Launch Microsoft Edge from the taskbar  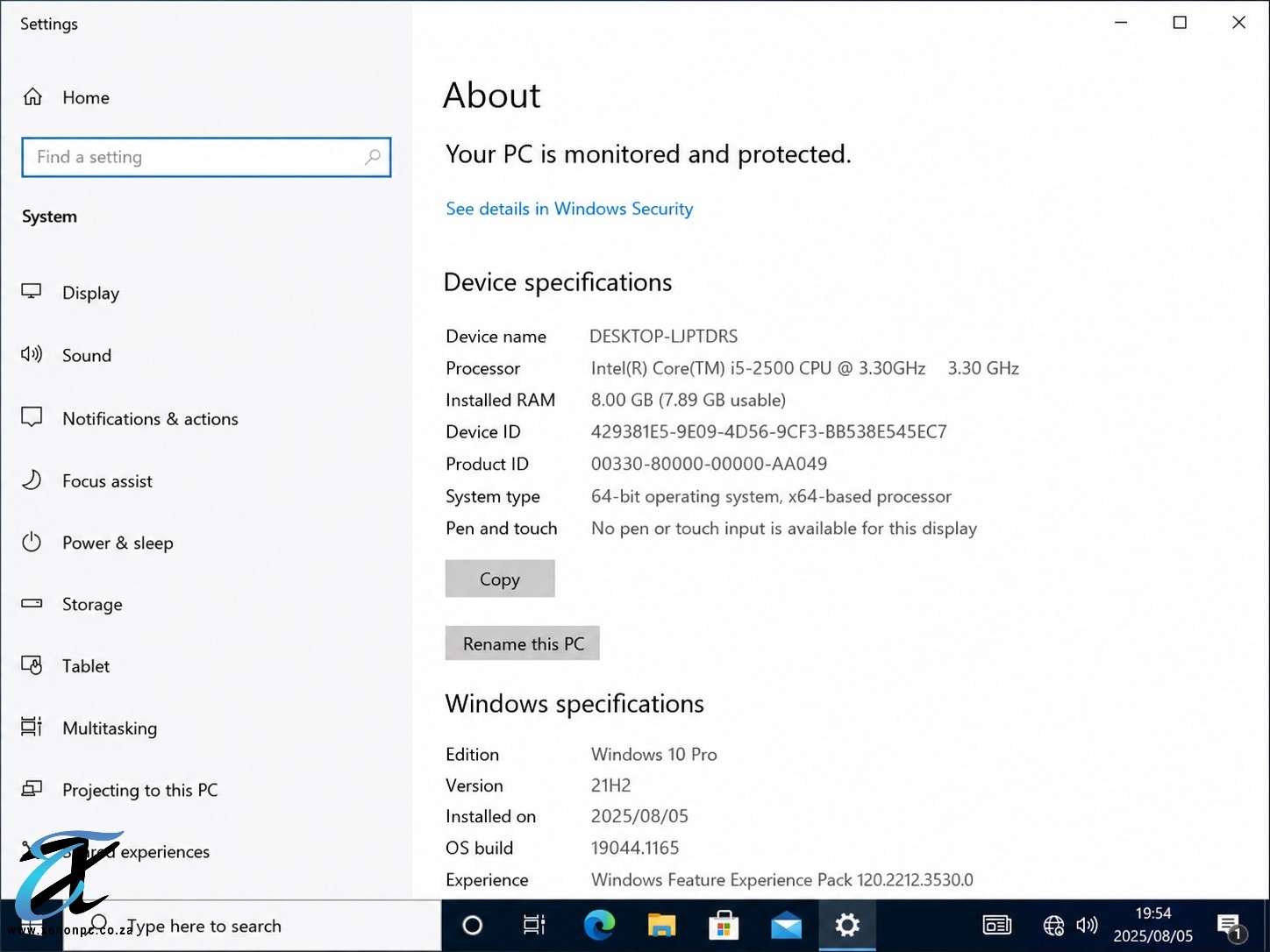pos(599,925)
